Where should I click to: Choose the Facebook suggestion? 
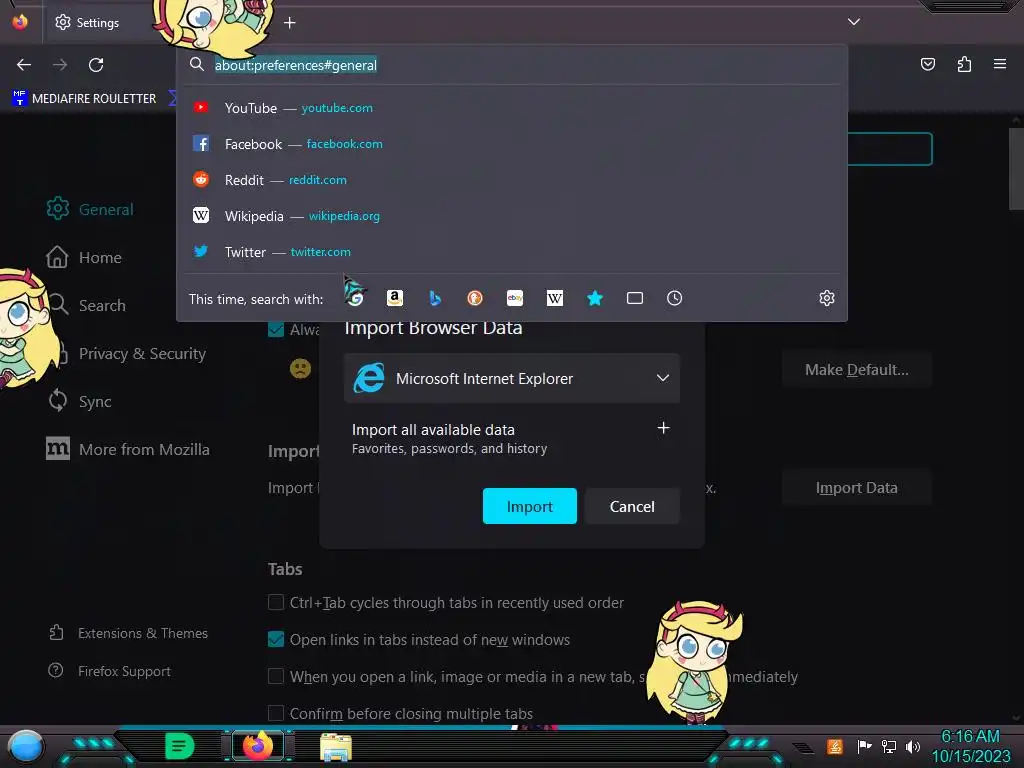click(513, 144)
